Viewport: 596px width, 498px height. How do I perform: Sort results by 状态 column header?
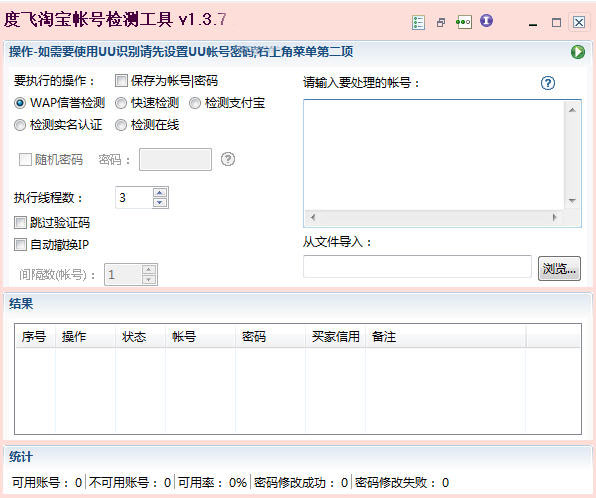point(141,336)
